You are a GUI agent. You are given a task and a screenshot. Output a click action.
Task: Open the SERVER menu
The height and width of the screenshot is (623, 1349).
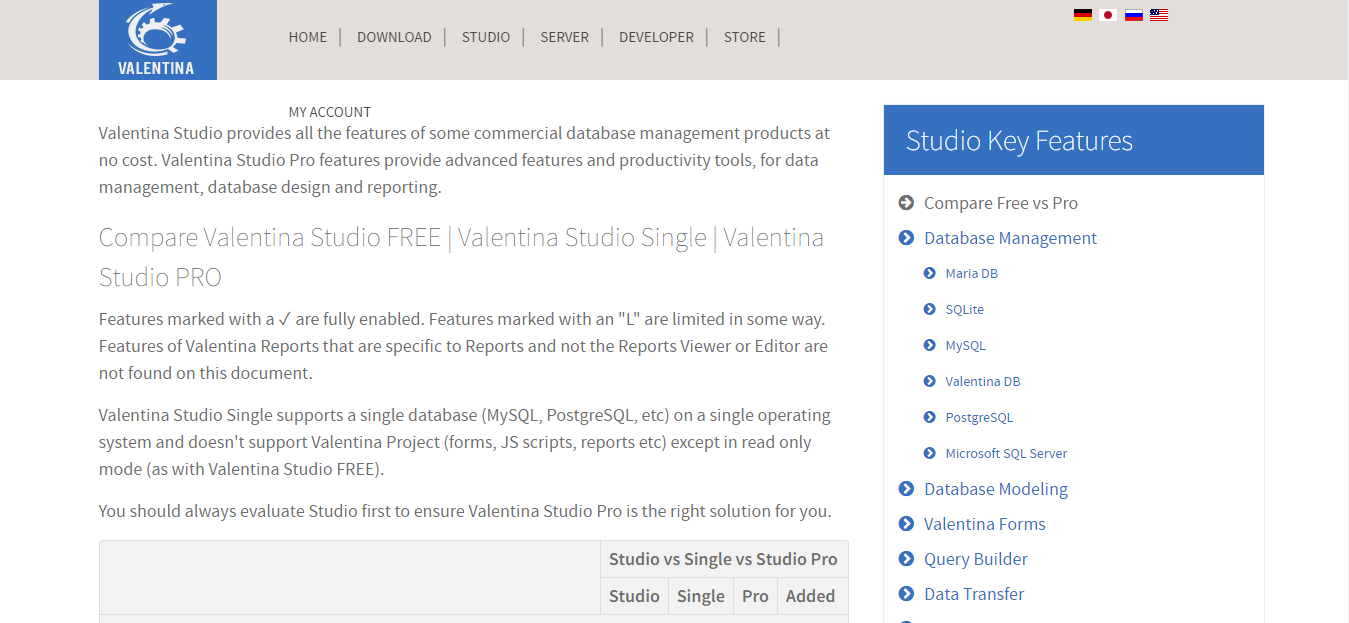[x=565, y=37]
